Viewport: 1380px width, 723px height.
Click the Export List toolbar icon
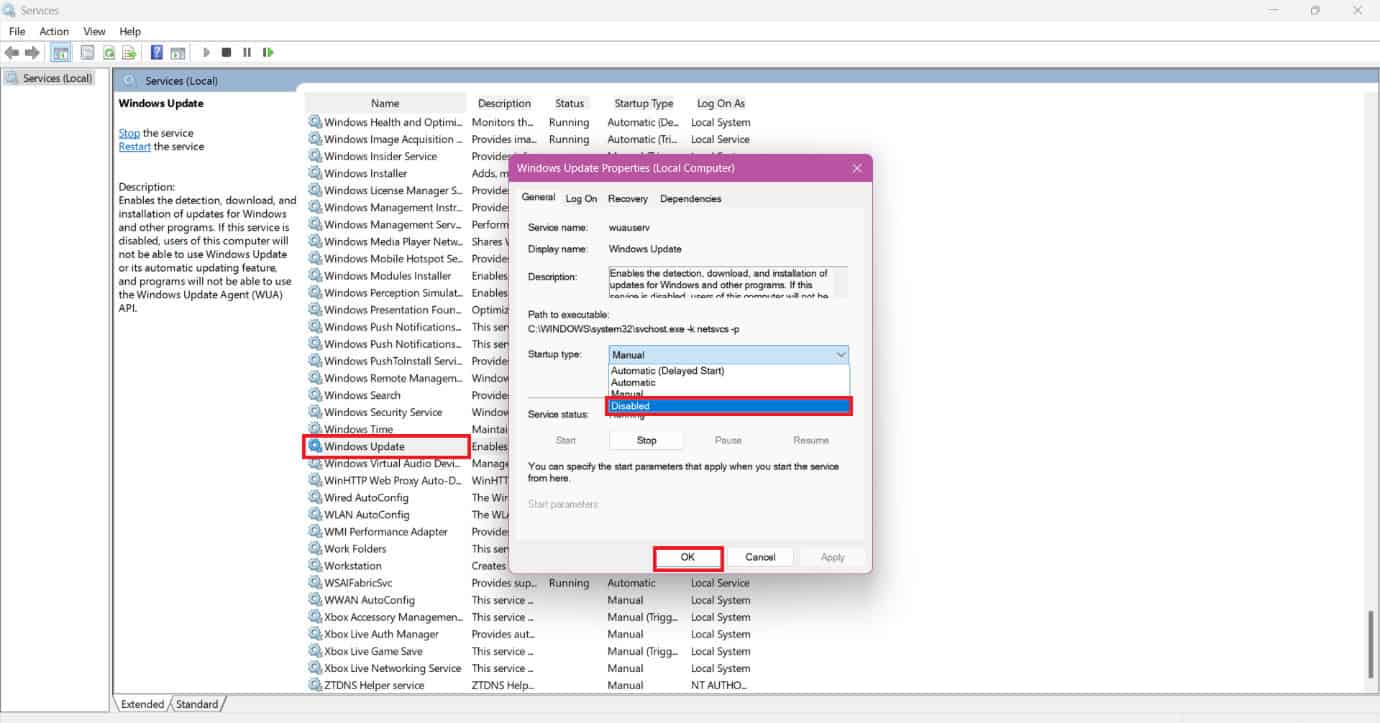click(130, 53)
